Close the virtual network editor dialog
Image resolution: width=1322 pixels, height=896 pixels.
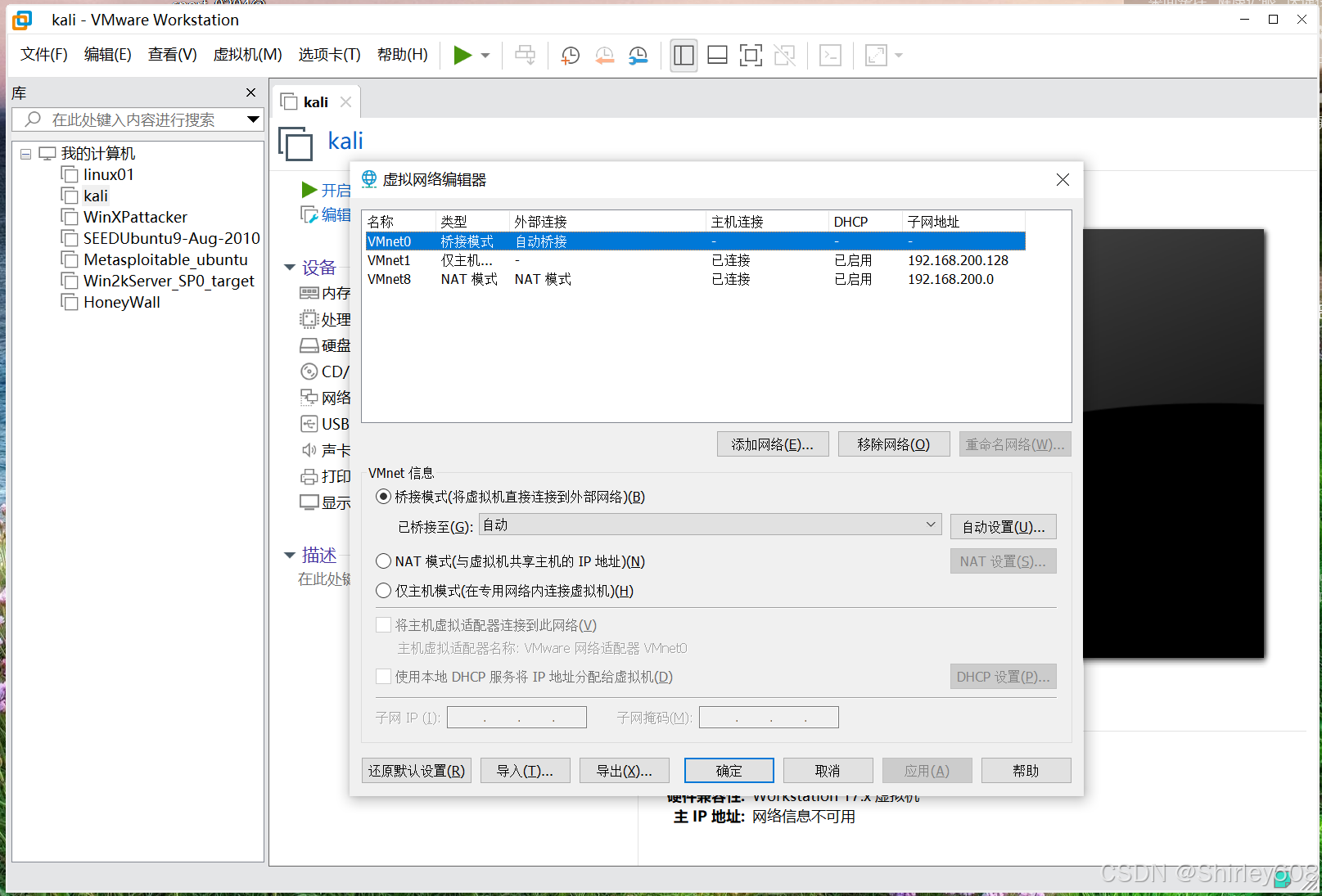1063,179
